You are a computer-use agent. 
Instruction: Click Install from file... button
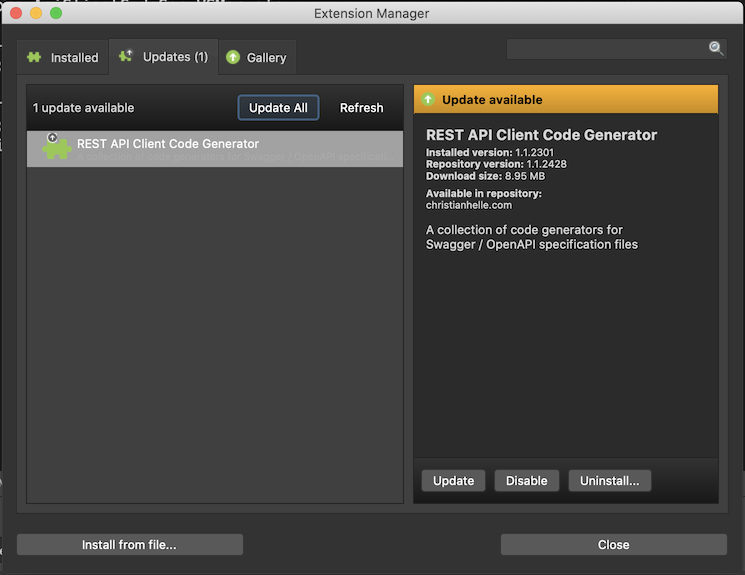click(130, 545)
